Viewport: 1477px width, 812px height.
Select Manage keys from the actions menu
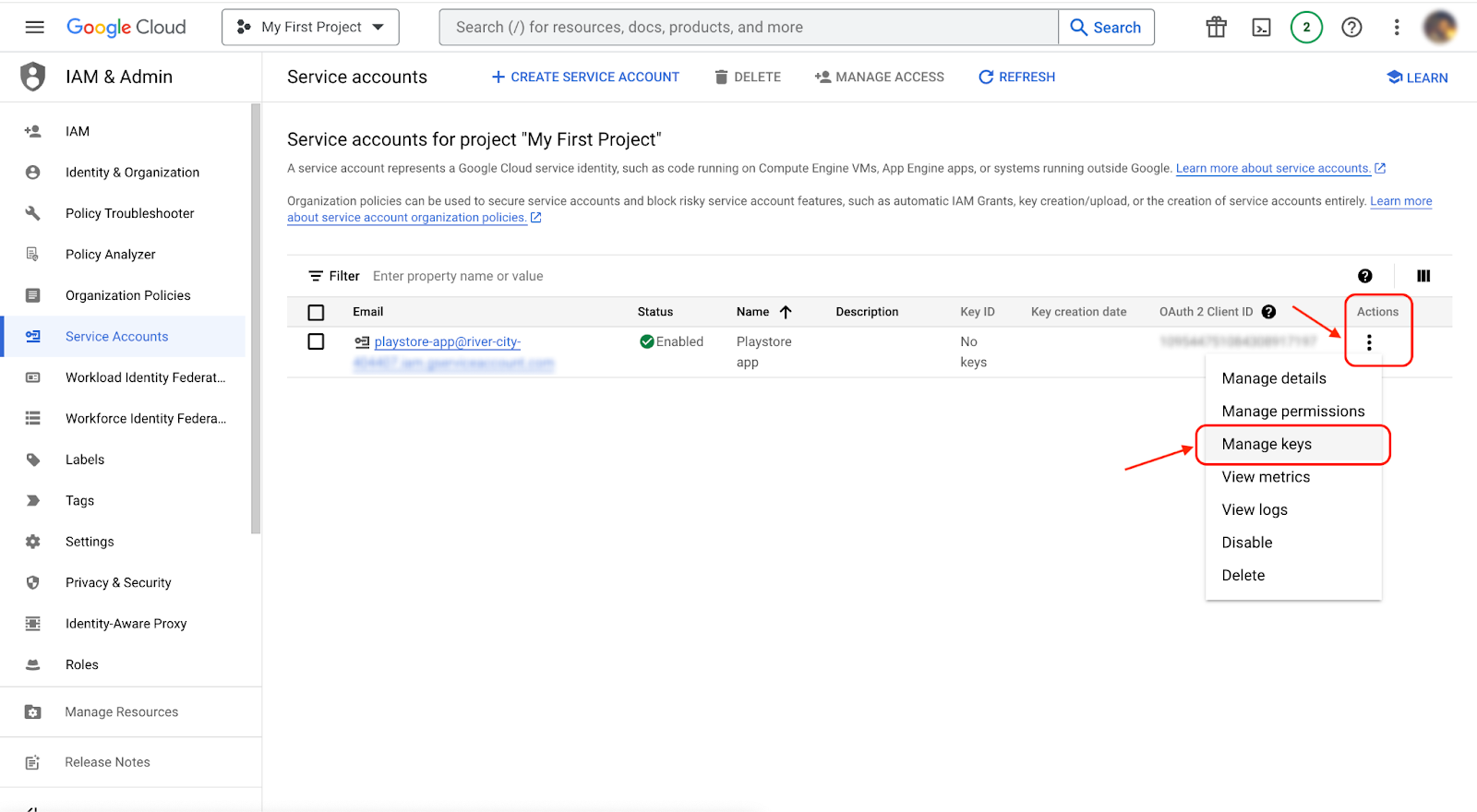(1267, 445)
